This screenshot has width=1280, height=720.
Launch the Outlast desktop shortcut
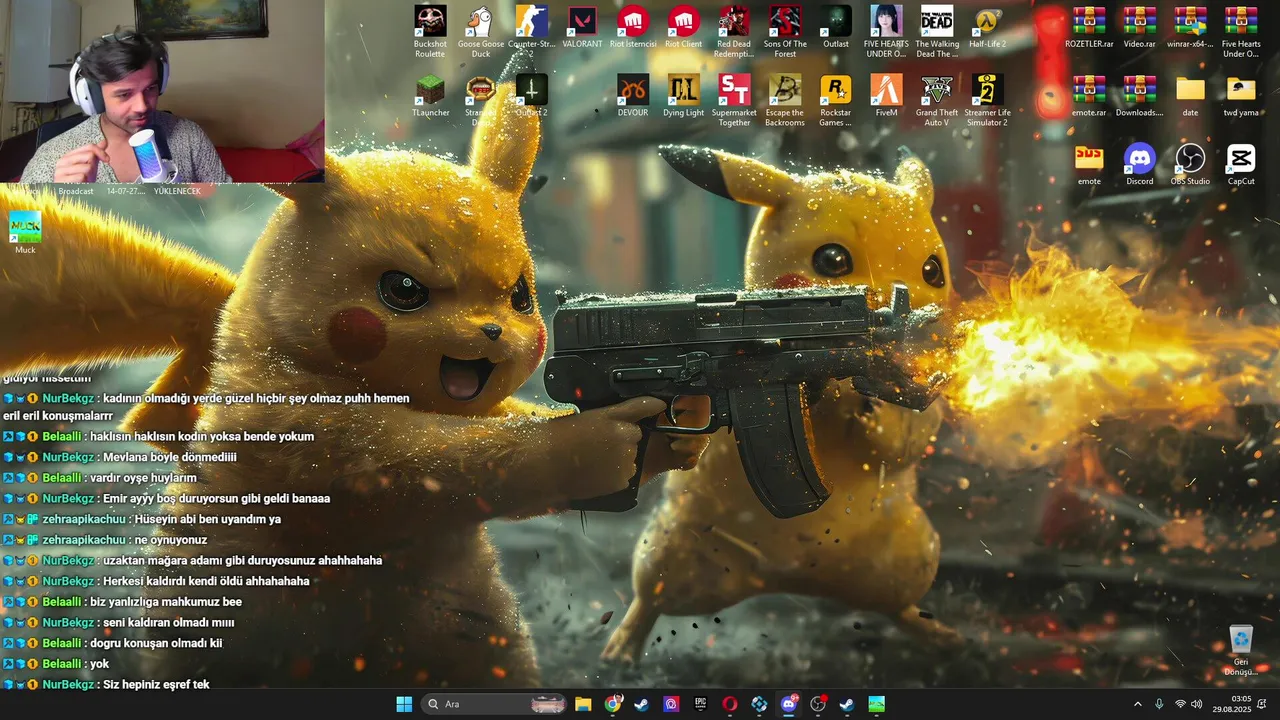[x=836, y=28]
